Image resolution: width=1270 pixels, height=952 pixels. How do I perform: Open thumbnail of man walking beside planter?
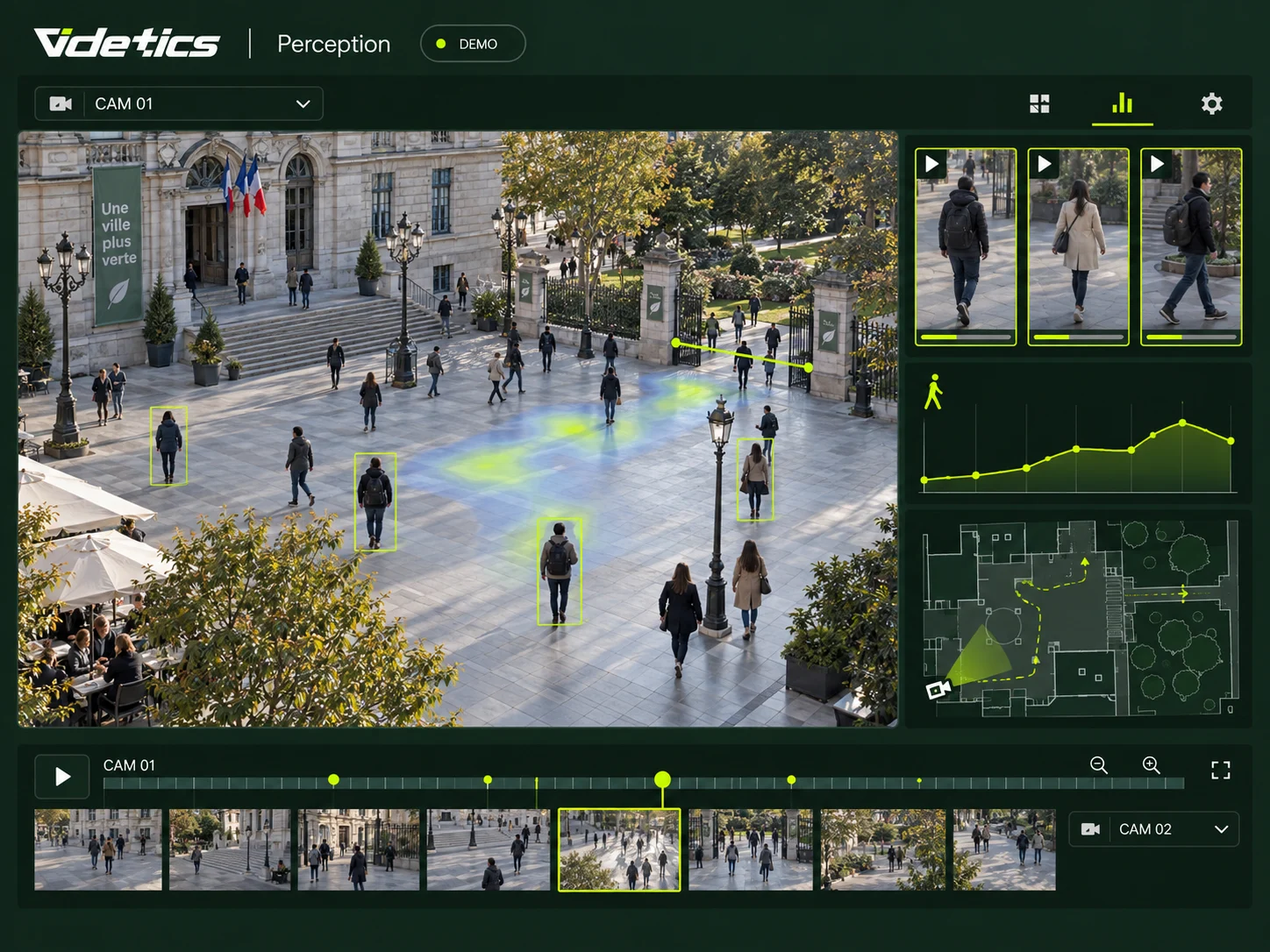[x=1191, y=246]
